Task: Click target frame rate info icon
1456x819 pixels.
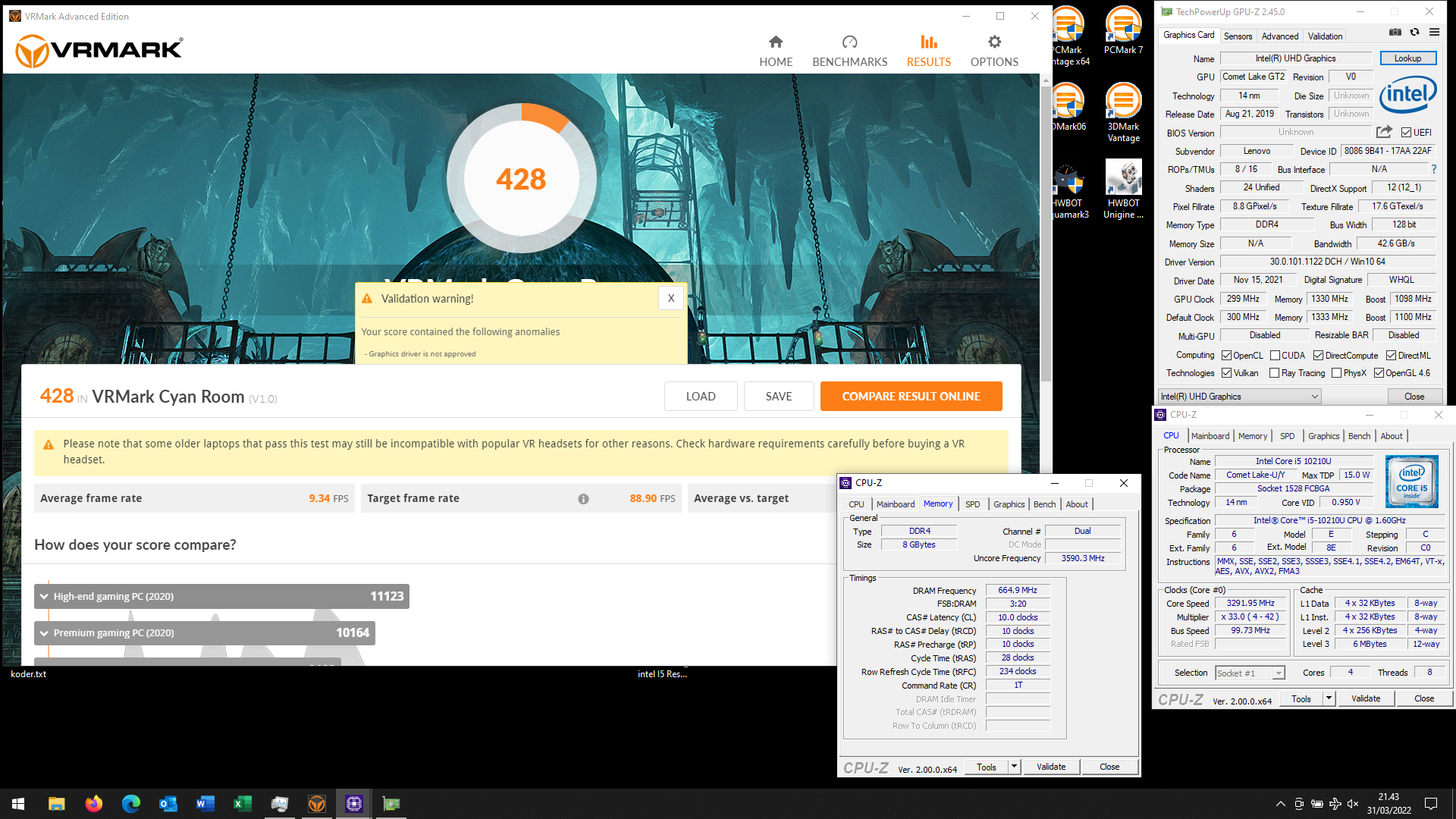Action: (x=583, y=499)
